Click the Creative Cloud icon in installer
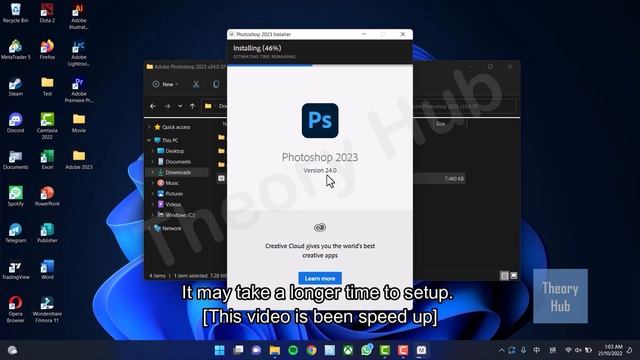 click(x=320, y=227)
